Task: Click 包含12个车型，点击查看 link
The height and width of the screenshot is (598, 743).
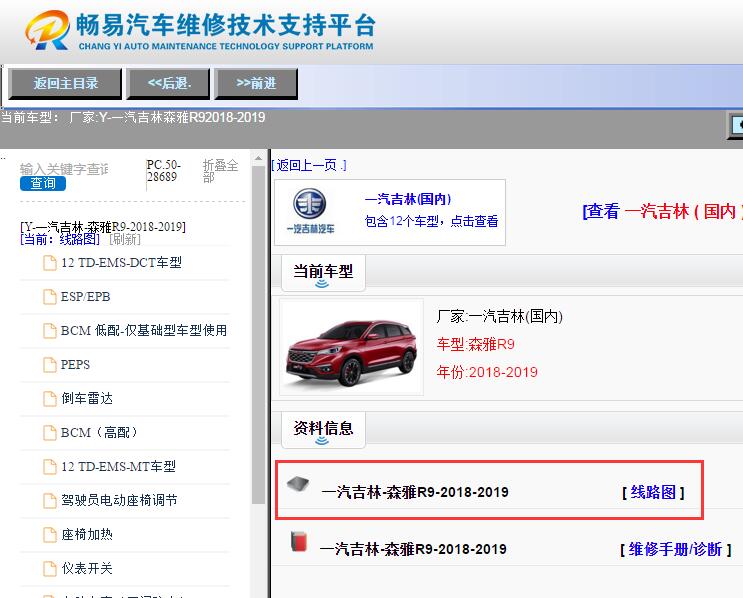Action: pos(431,221)
